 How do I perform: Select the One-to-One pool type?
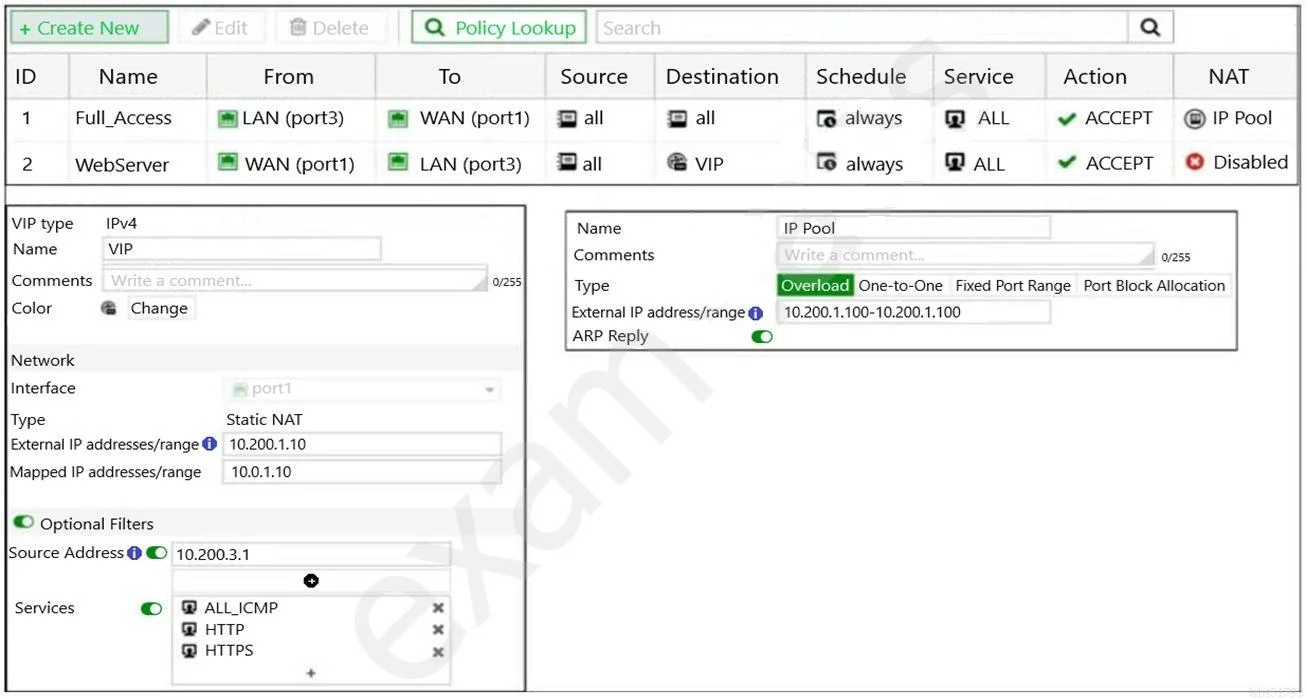(900, 286)
